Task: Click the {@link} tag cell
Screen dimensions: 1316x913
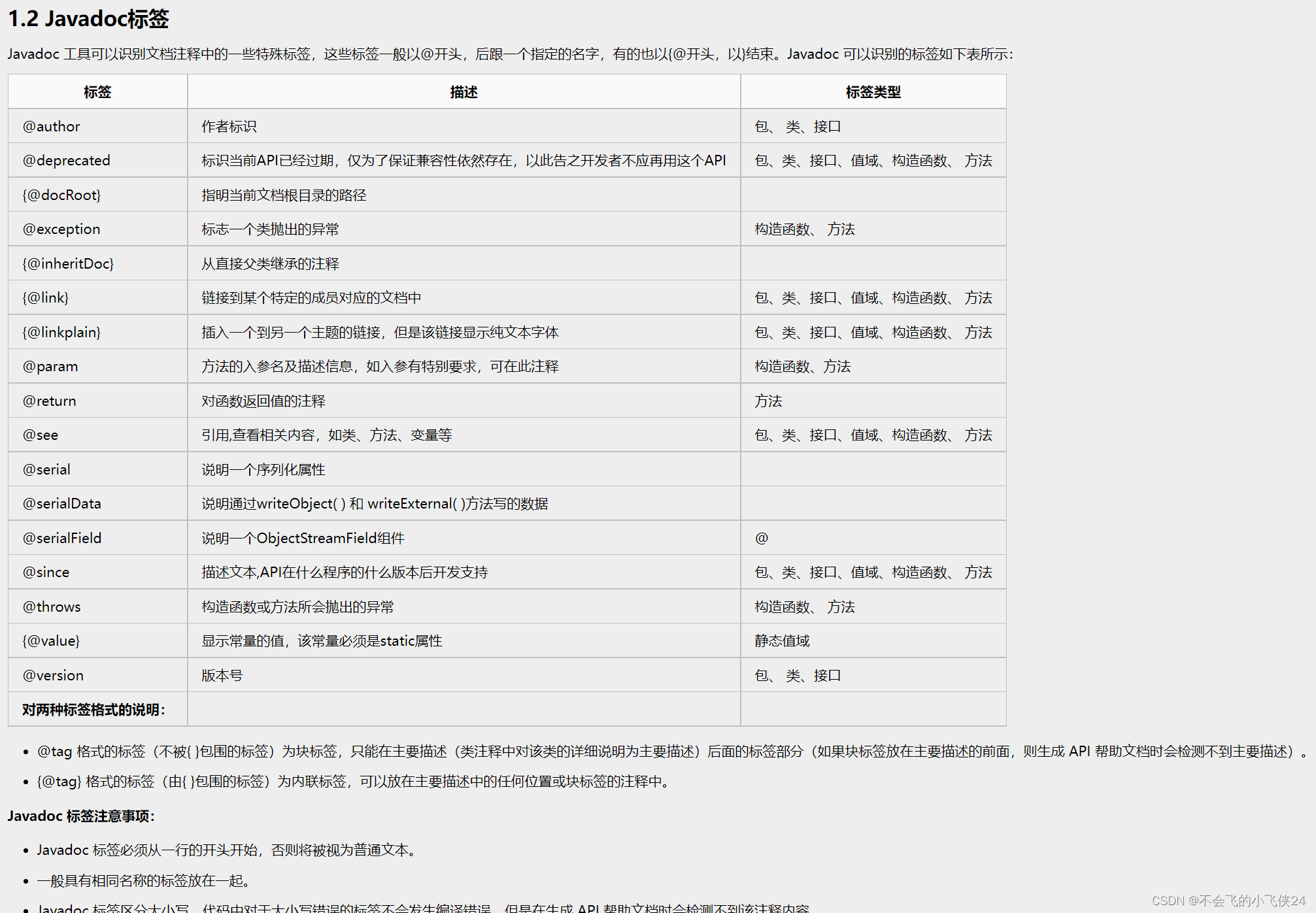Action: point(46,298)
